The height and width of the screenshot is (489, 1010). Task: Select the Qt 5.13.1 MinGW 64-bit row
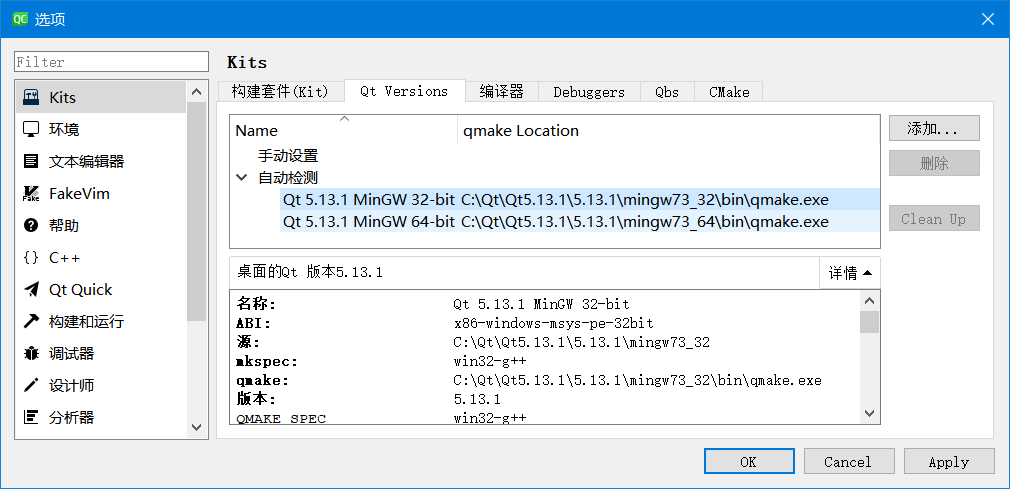pyautogui.click(x=555, y=222)
